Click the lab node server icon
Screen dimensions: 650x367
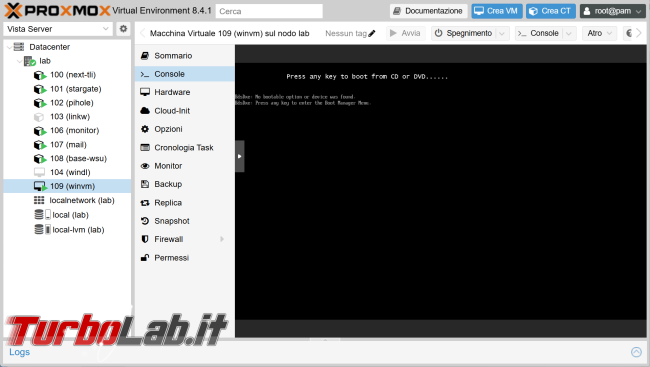point(29,61)
